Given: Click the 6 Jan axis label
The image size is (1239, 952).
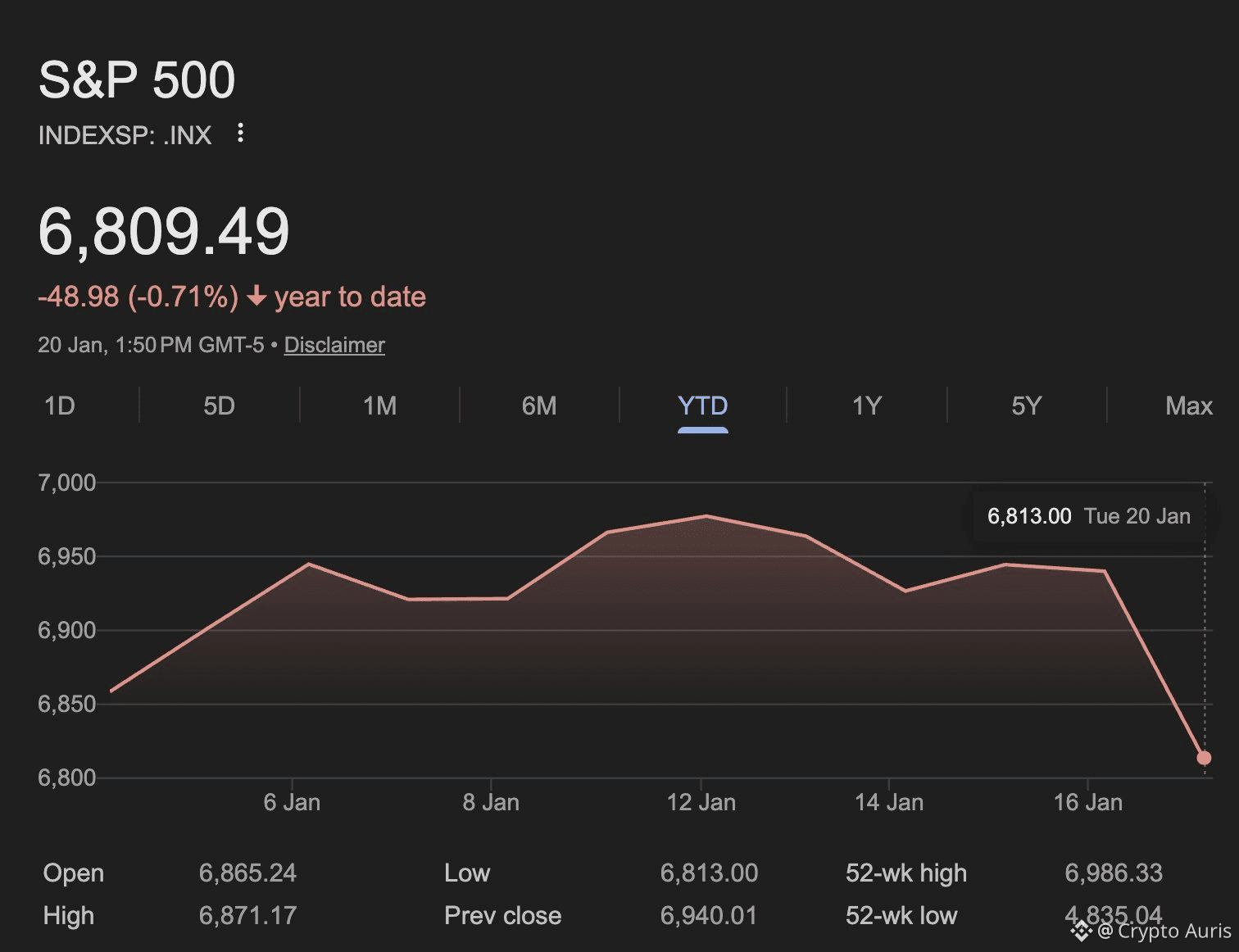Looking at the screenshot, I should pyautogui.click(x=292, y=802).
